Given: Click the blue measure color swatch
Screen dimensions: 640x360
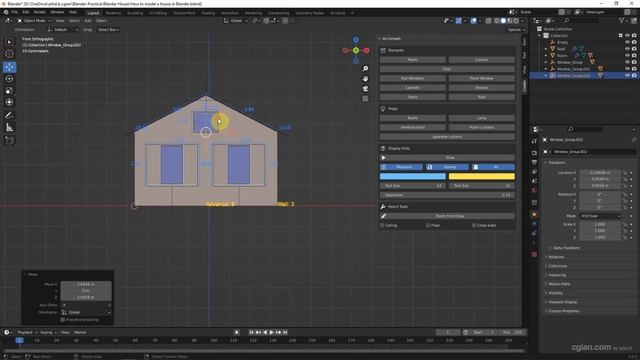Looking at the screenshot, I should tap(413, 176).
